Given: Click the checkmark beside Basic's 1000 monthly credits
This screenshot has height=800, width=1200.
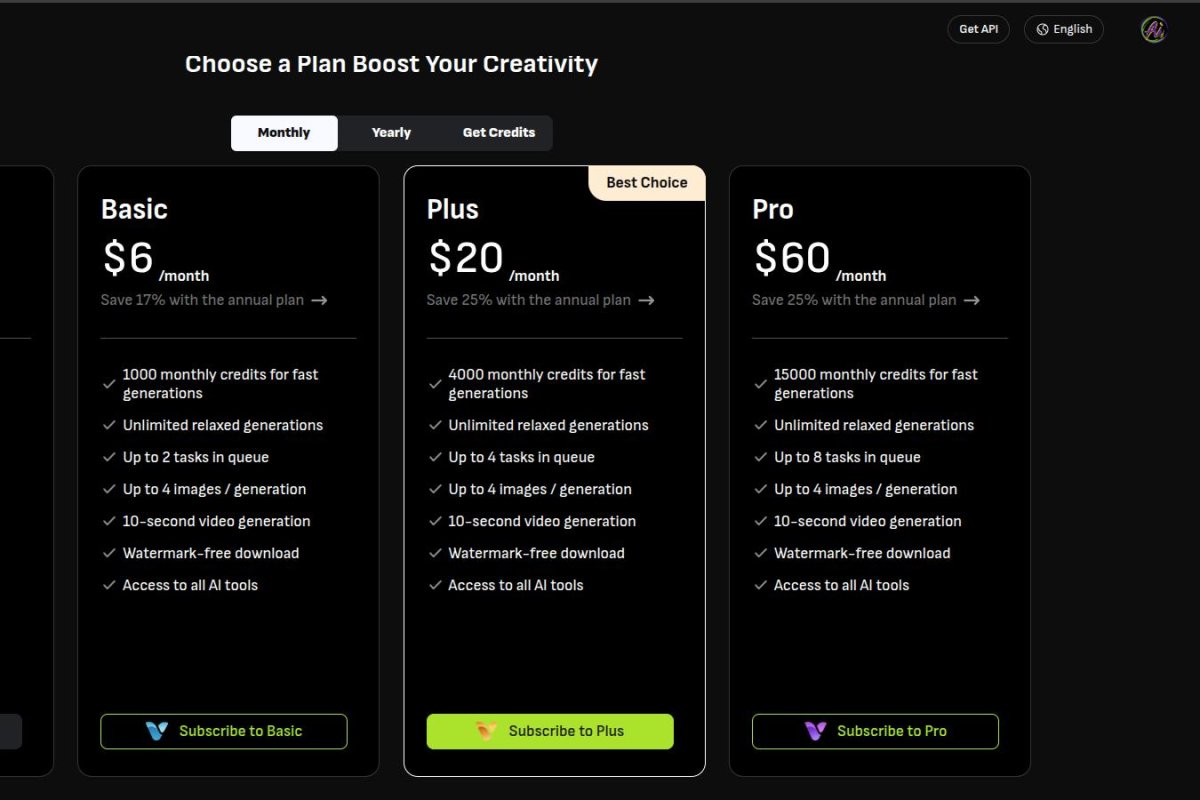Looking at the screenshot, I should 109,383.
